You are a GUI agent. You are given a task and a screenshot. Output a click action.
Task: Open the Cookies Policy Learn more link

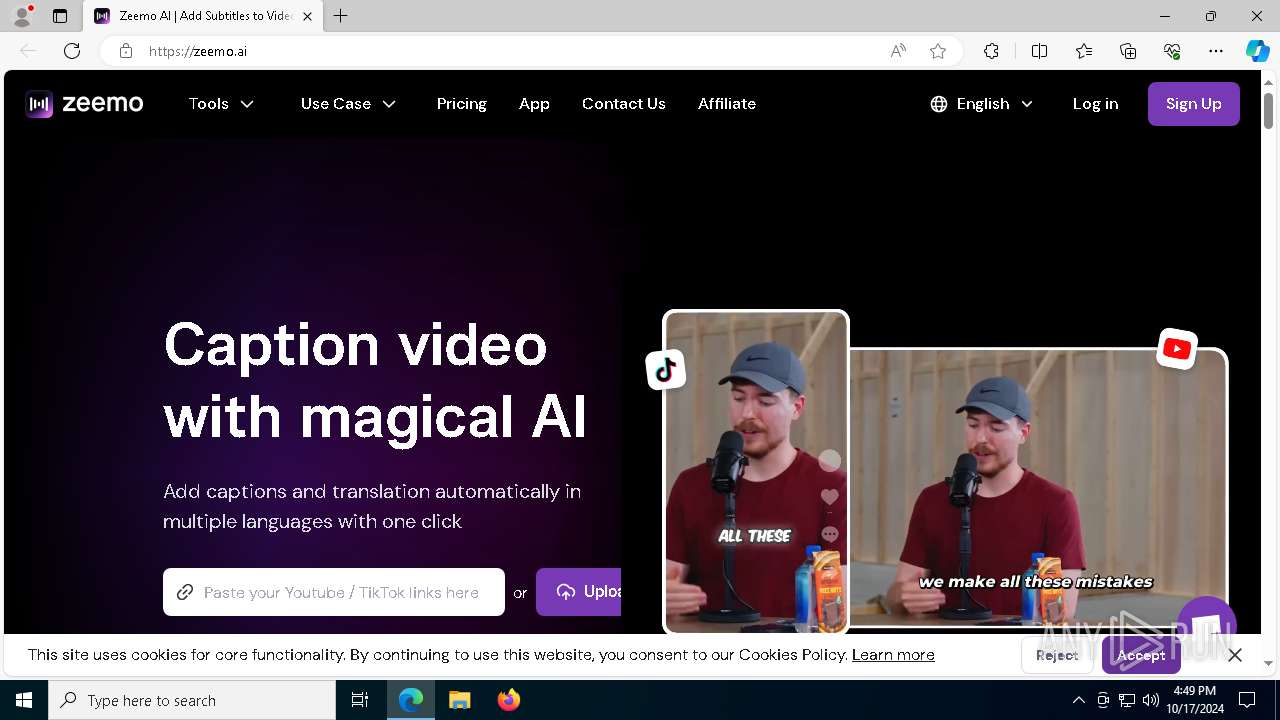tap(893, 655)
